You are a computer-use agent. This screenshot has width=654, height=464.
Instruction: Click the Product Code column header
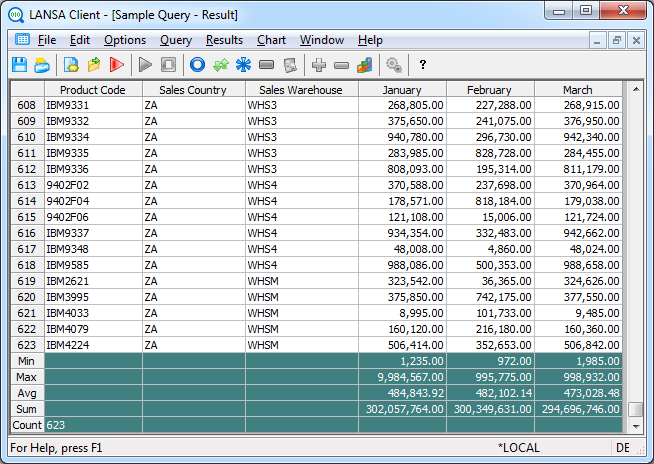(92, 90)
